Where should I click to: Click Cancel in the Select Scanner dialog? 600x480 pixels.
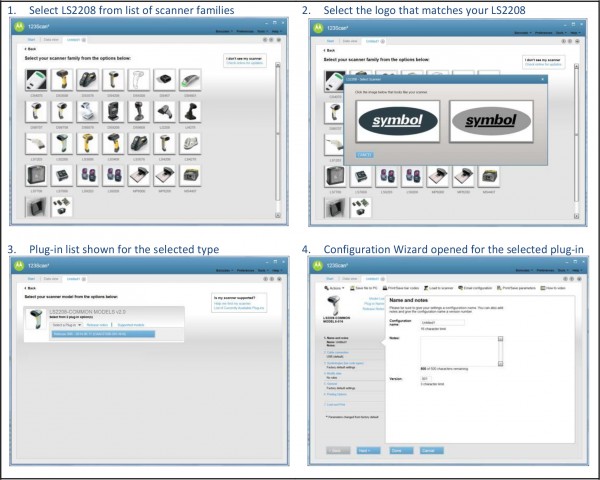[x=365, y=155]
